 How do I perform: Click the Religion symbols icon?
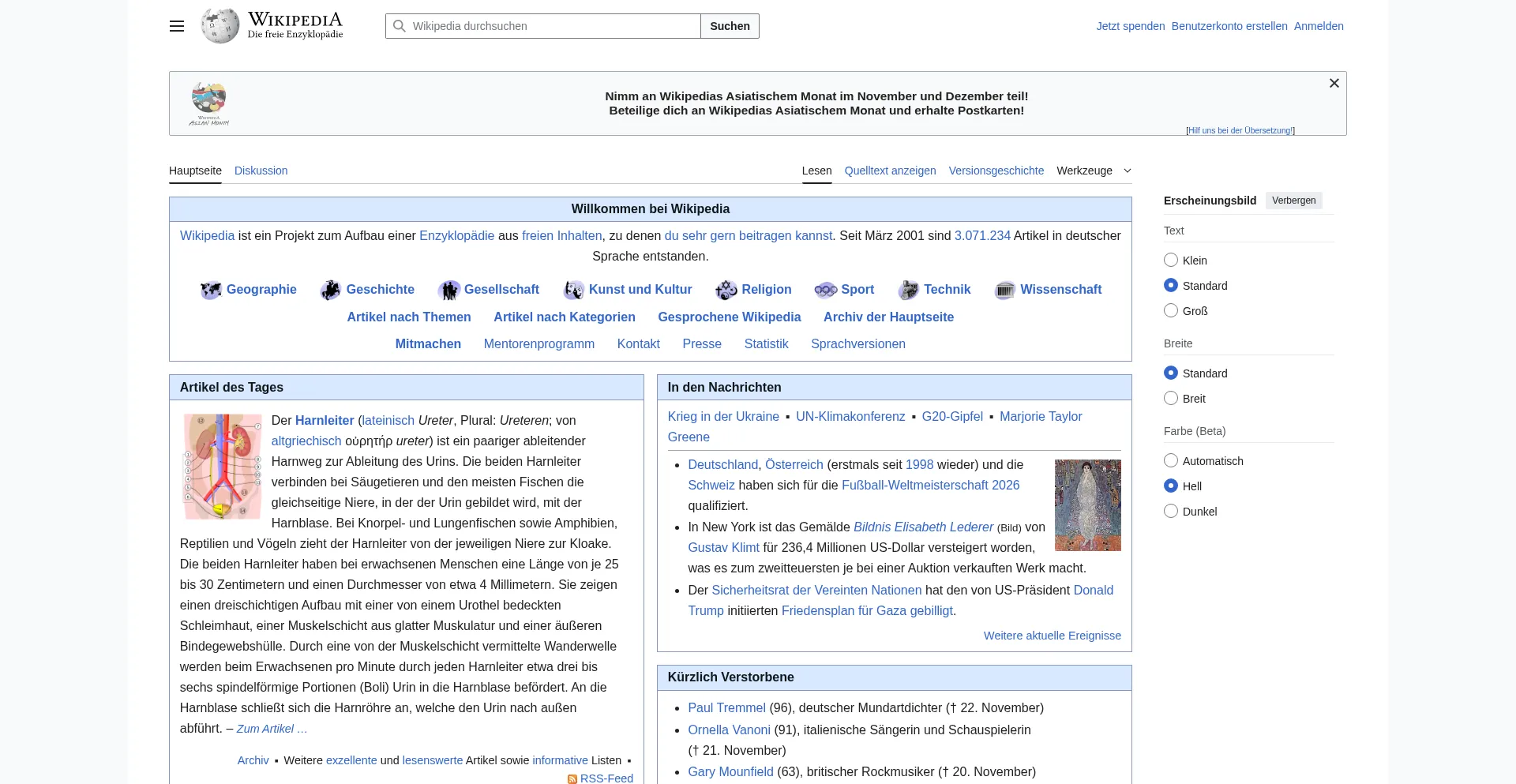click(x=726, y=290)
